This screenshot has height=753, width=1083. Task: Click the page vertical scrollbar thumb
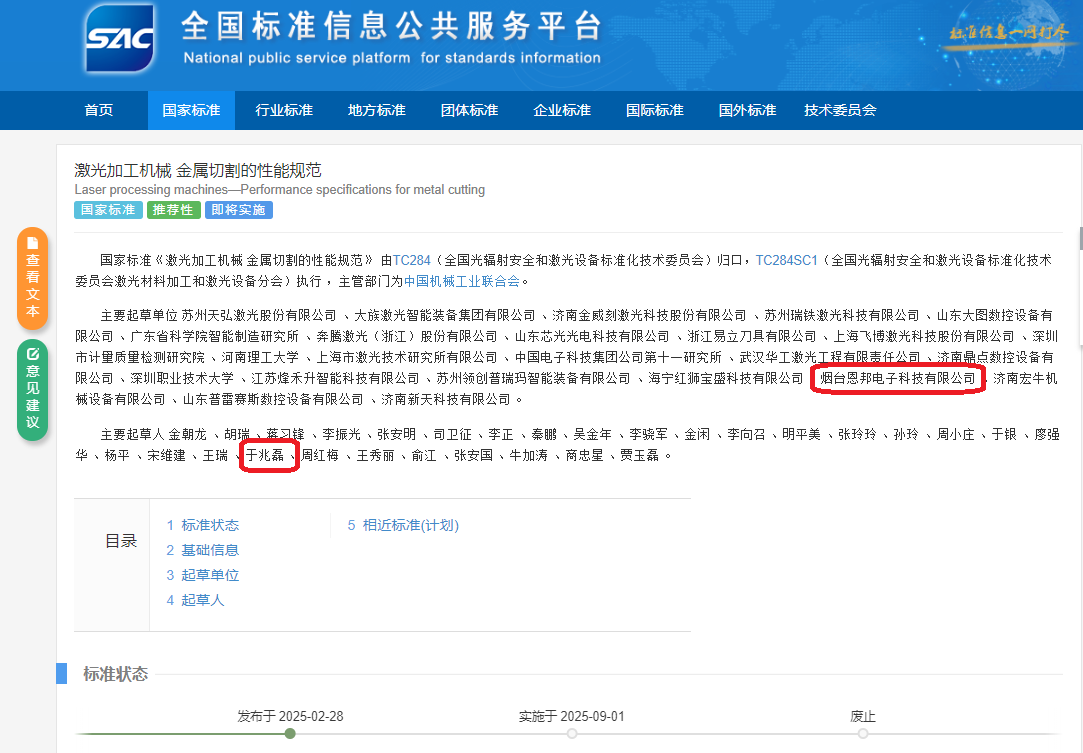1080,238
